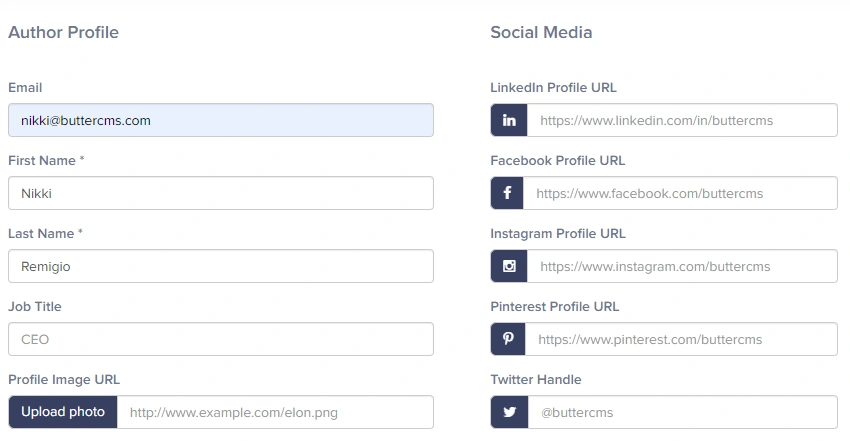Click the LinkedIn Profile URL input
The width and height of the screenshot is (850, 441).
pos(682,120)
